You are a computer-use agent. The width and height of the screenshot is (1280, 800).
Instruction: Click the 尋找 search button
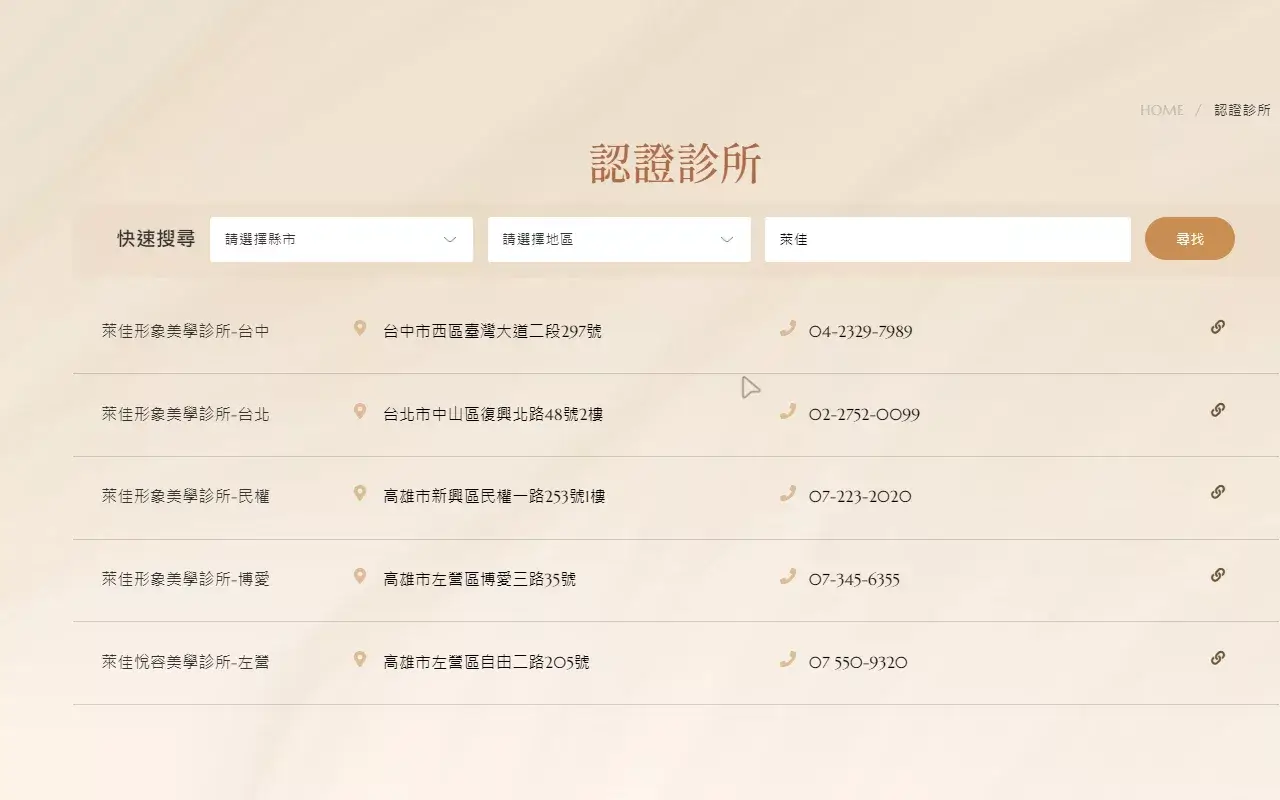click(1190, 239)
